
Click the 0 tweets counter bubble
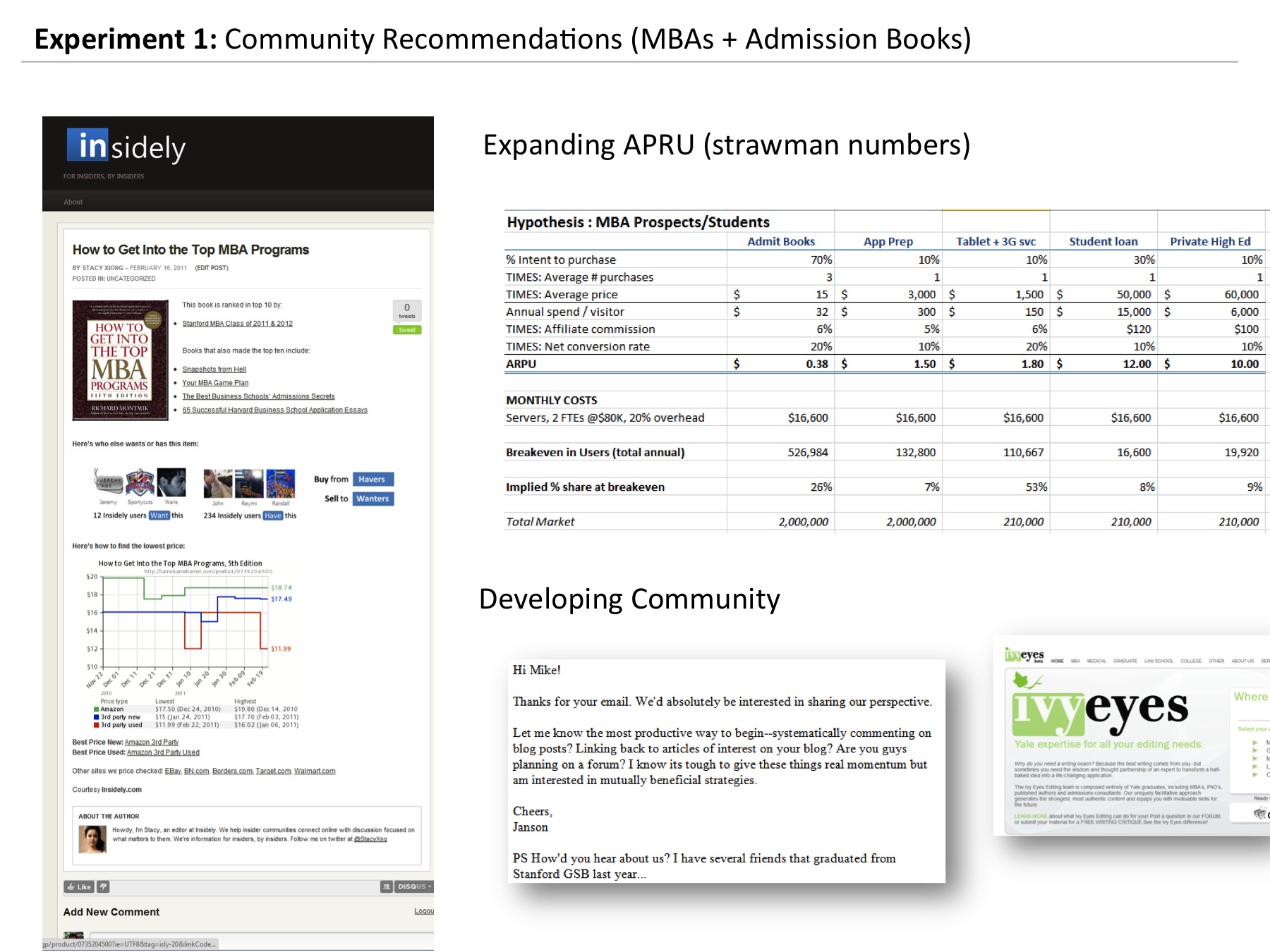pyautogui.click(x=407, y=310)
